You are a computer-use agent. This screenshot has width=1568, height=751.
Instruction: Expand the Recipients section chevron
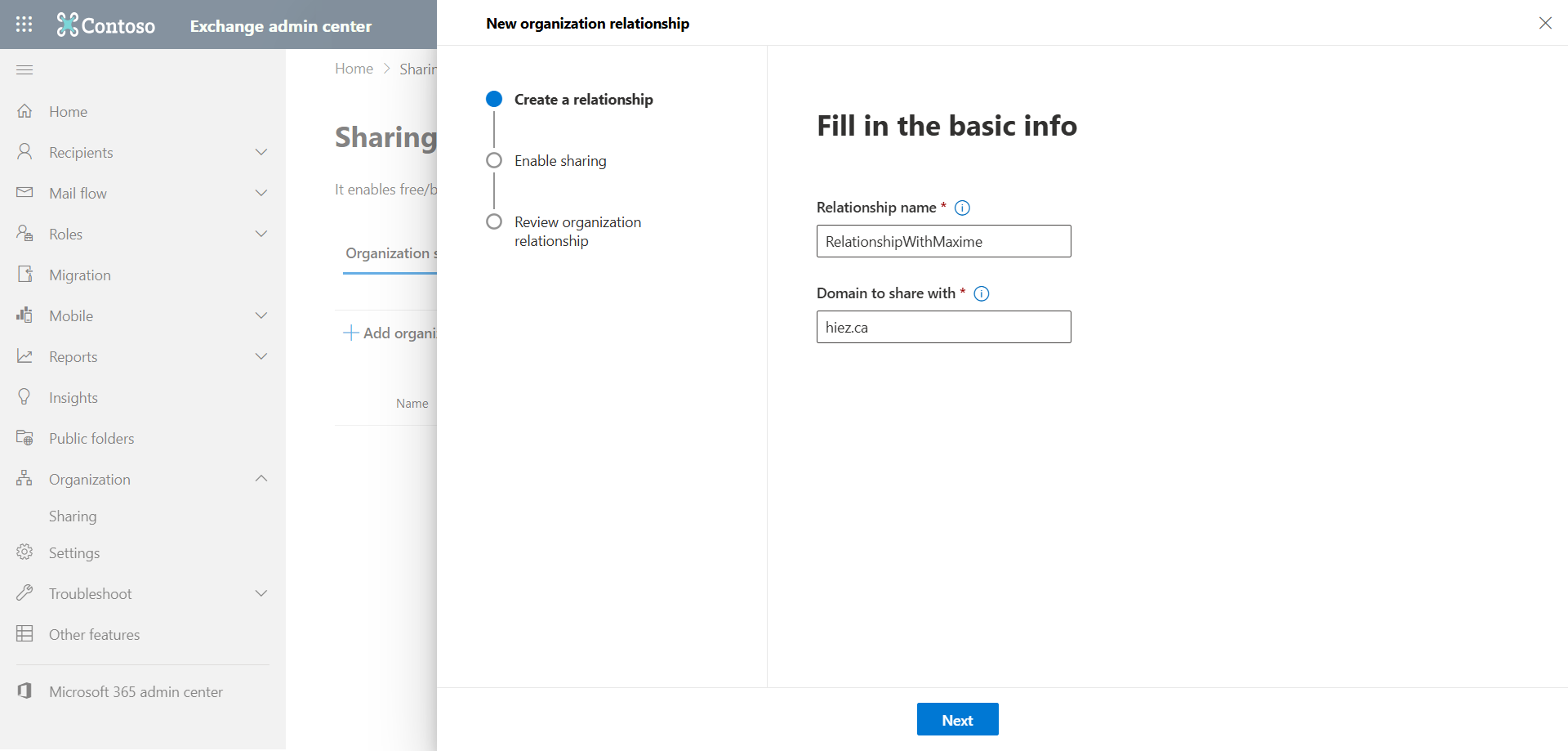[261, 152]
